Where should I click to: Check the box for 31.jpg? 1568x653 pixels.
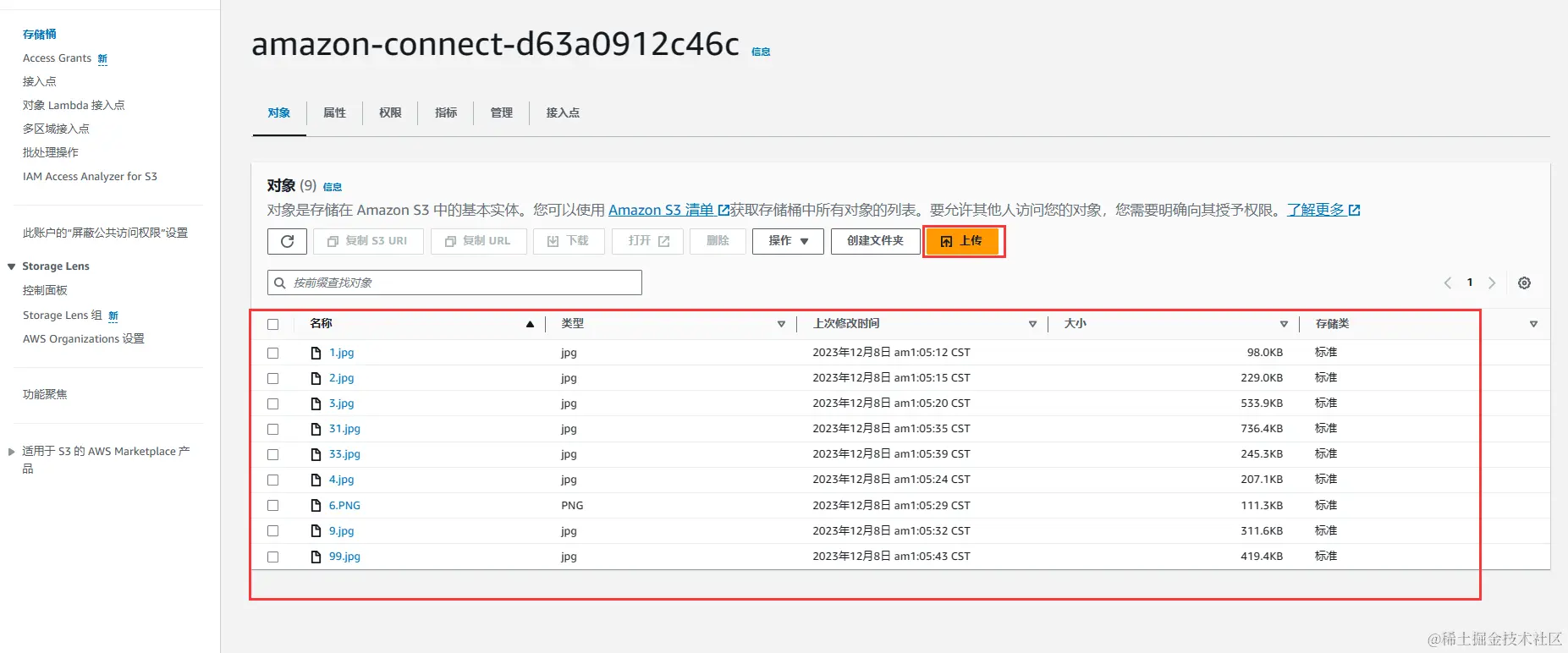[272, 429]
